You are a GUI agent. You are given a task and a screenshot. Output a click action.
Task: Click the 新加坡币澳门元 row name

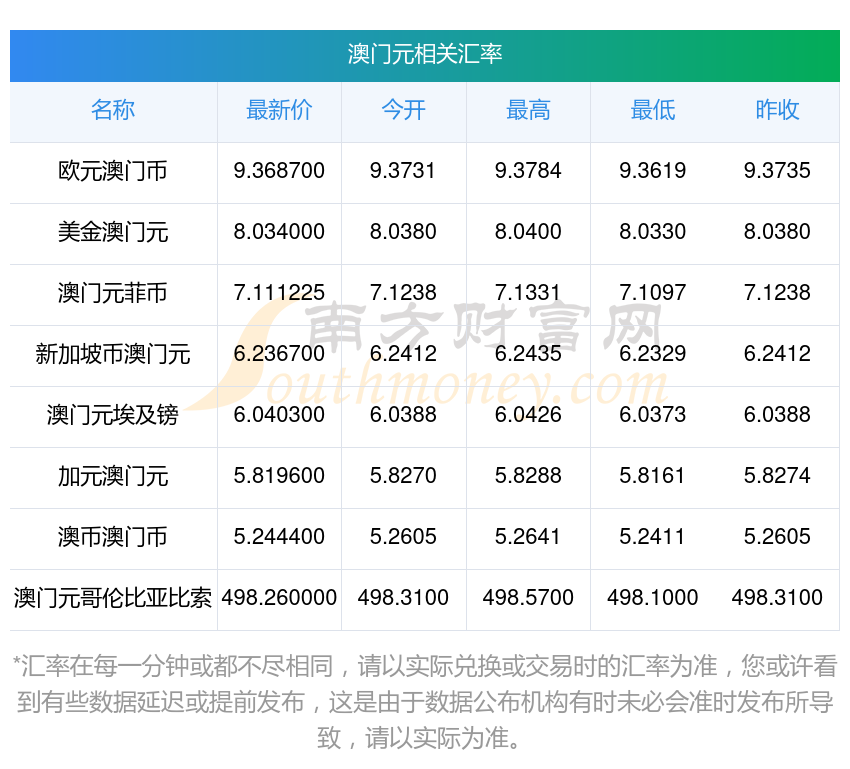click(113, 354)
